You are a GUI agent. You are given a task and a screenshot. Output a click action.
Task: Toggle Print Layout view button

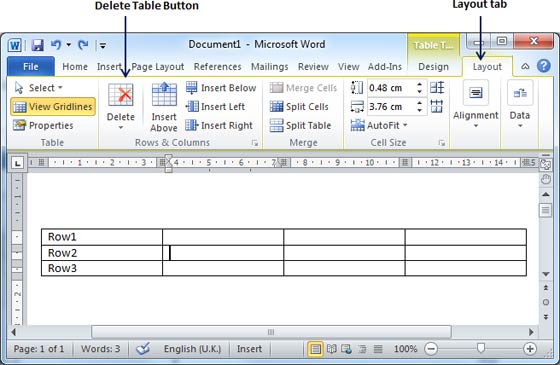click(315, 349)
